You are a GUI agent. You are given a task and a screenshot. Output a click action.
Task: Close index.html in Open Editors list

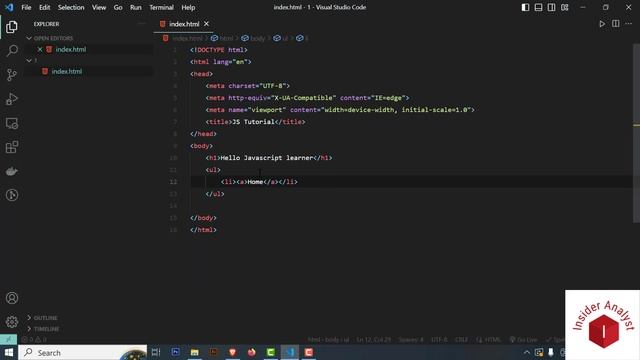(x=40, y=49)
